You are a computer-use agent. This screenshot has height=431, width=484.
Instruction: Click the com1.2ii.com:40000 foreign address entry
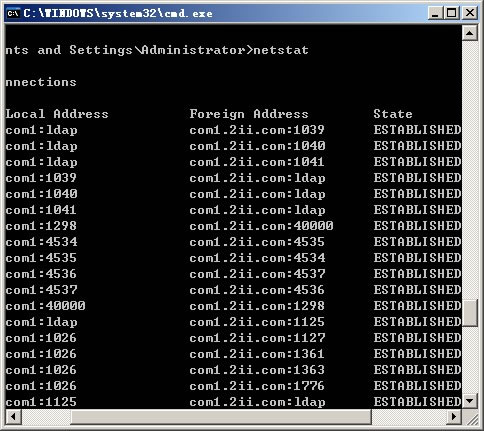pos(261,226)
